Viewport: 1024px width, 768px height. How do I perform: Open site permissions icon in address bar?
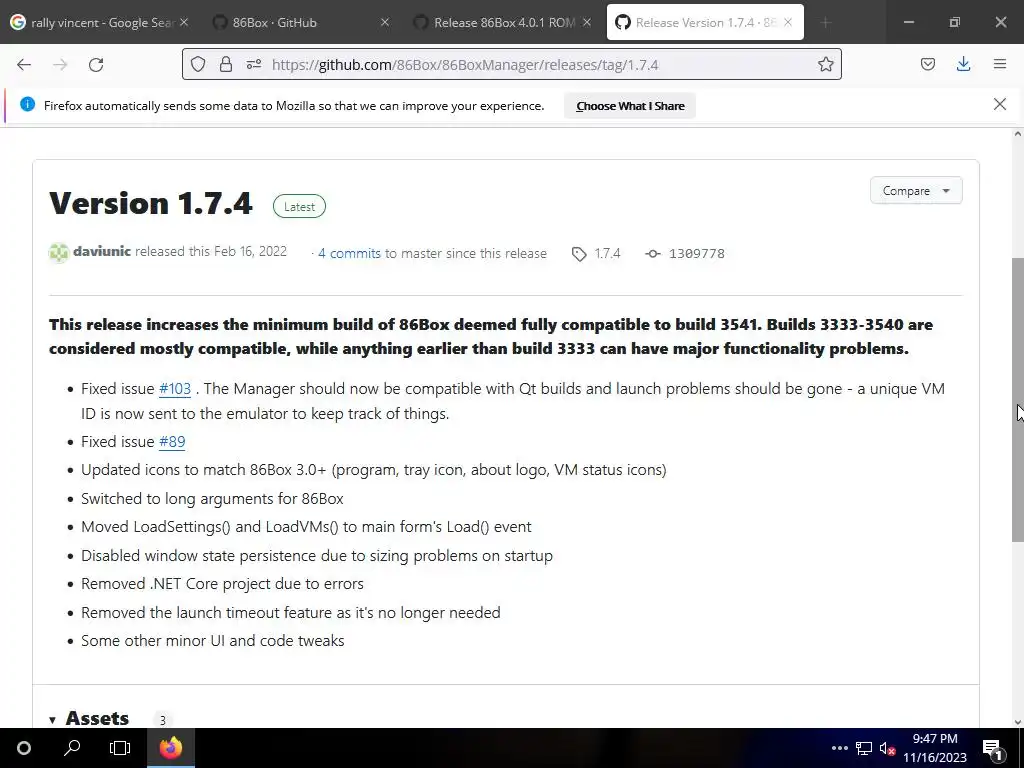click(x=254, y=64)
